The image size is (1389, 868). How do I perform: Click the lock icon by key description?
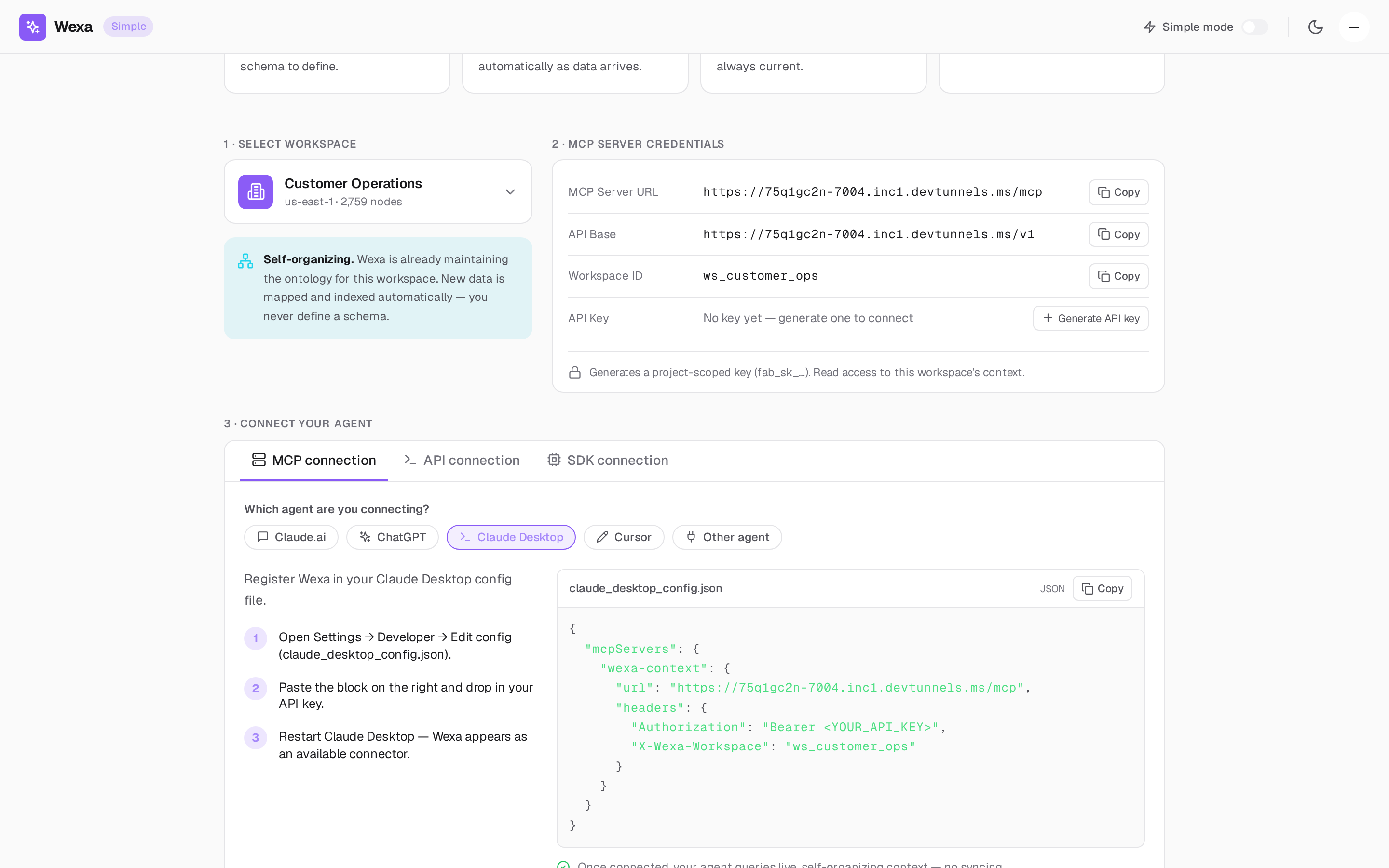(574, 373)
